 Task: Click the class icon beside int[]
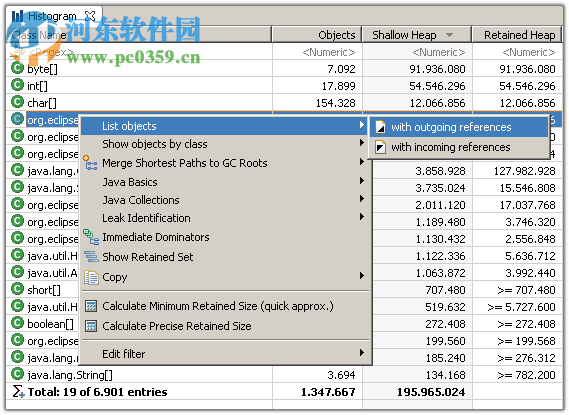point(17,85)
